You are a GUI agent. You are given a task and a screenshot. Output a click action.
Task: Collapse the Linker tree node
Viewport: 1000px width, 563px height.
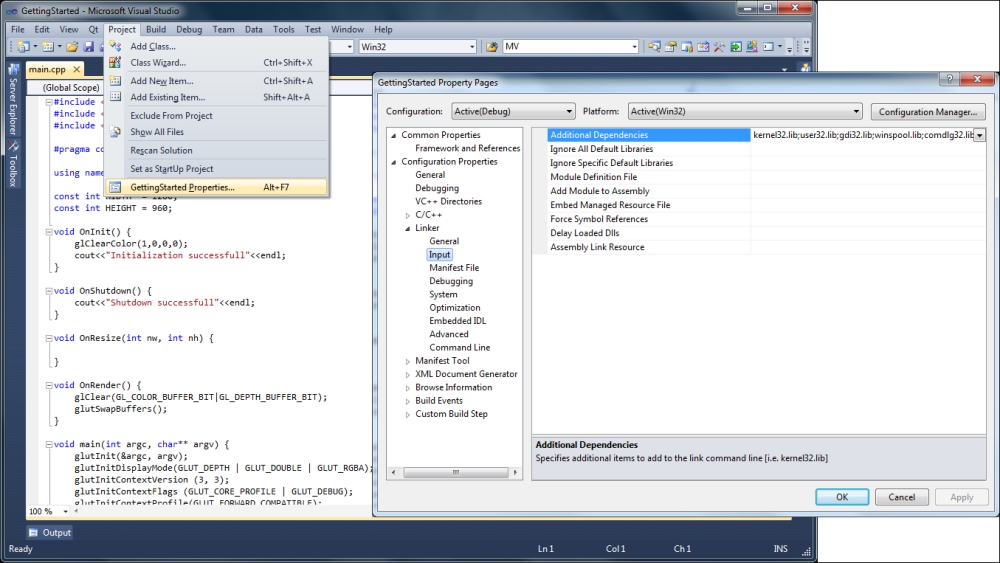pos(408,228)
